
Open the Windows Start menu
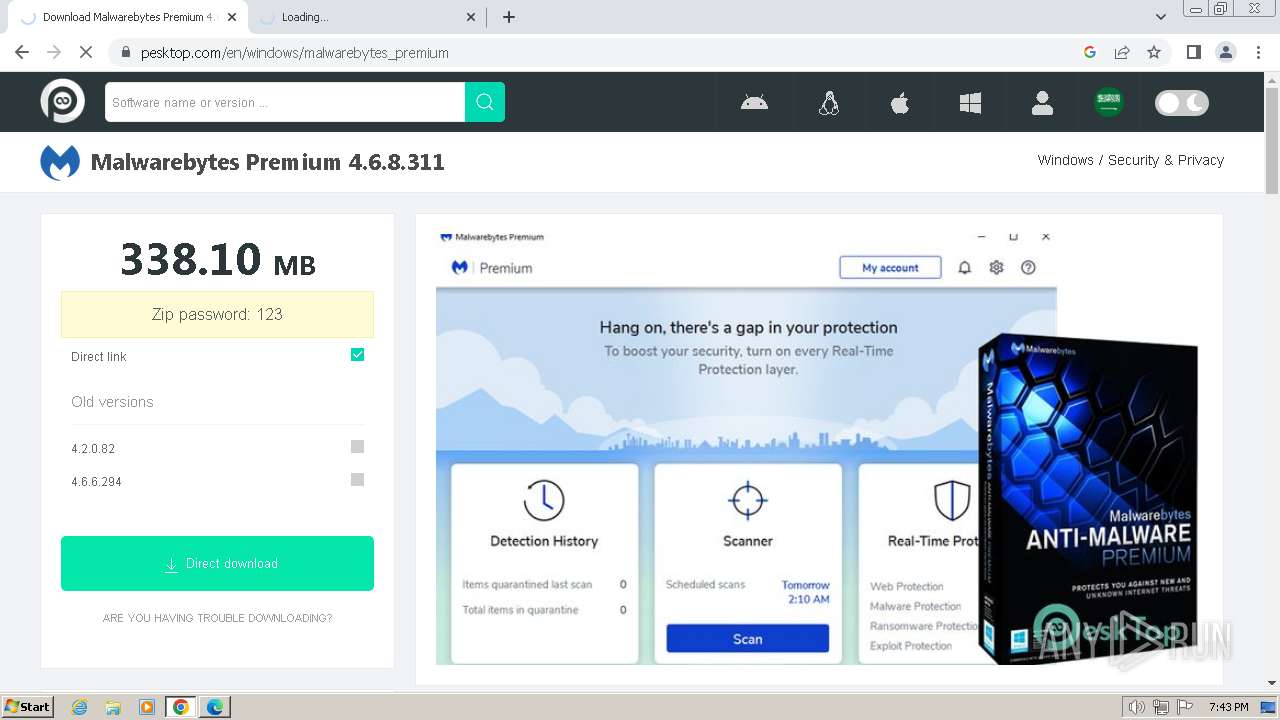28,706
